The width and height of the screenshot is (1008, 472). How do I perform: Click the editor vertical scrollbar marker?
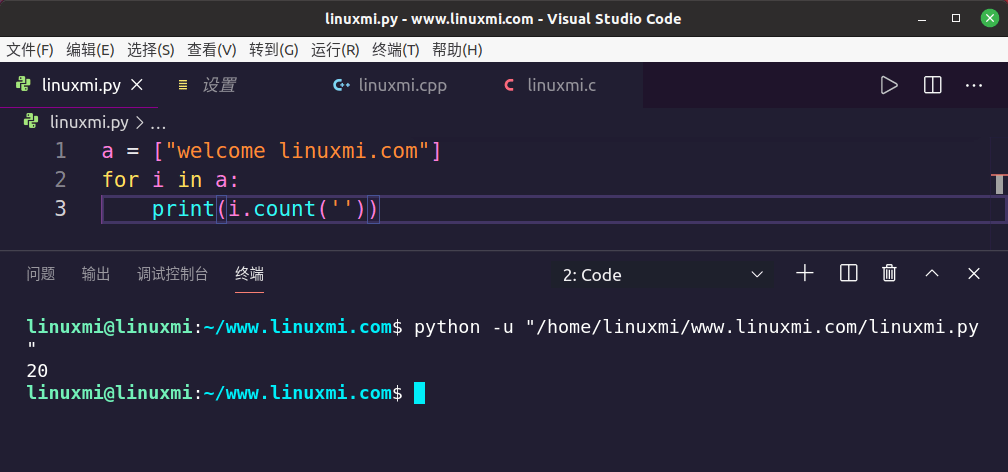(998, 183)
